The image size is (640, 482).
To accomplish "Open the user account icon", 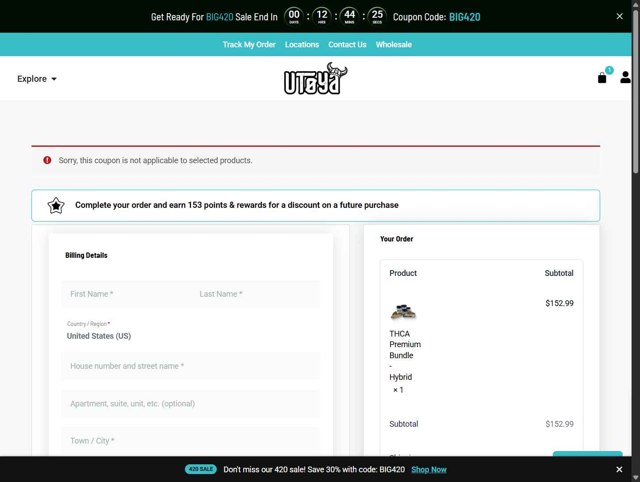I will tap(625, 77).
